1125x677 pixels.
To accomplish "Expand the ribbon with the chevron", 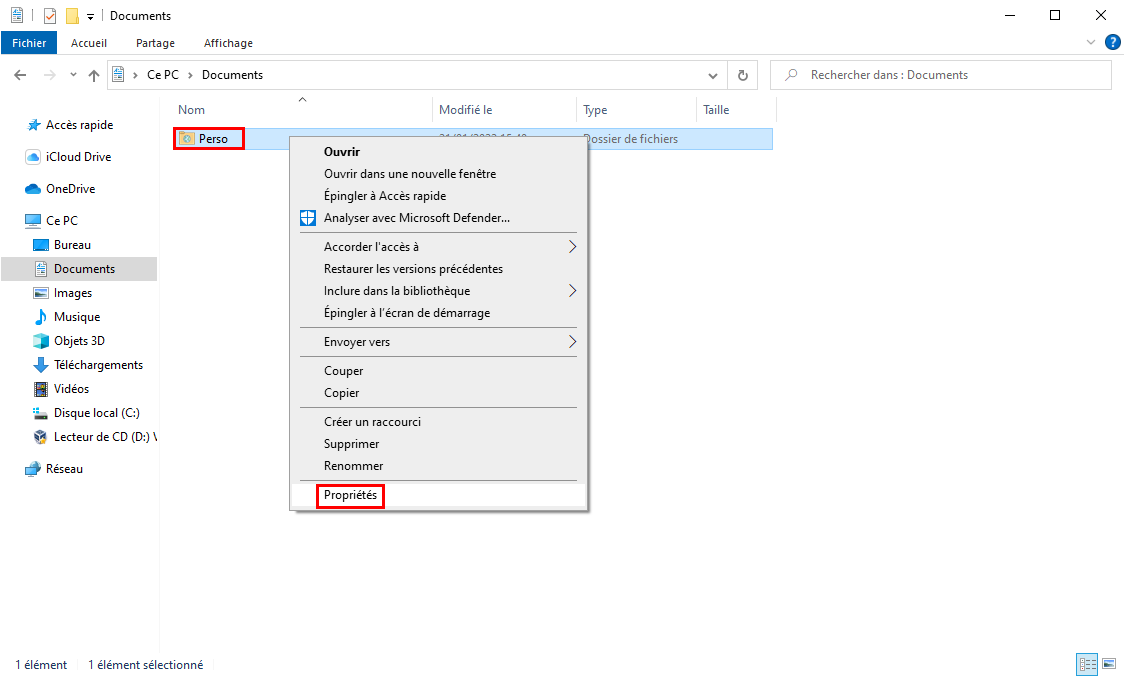I will (x=1091, y=42).
